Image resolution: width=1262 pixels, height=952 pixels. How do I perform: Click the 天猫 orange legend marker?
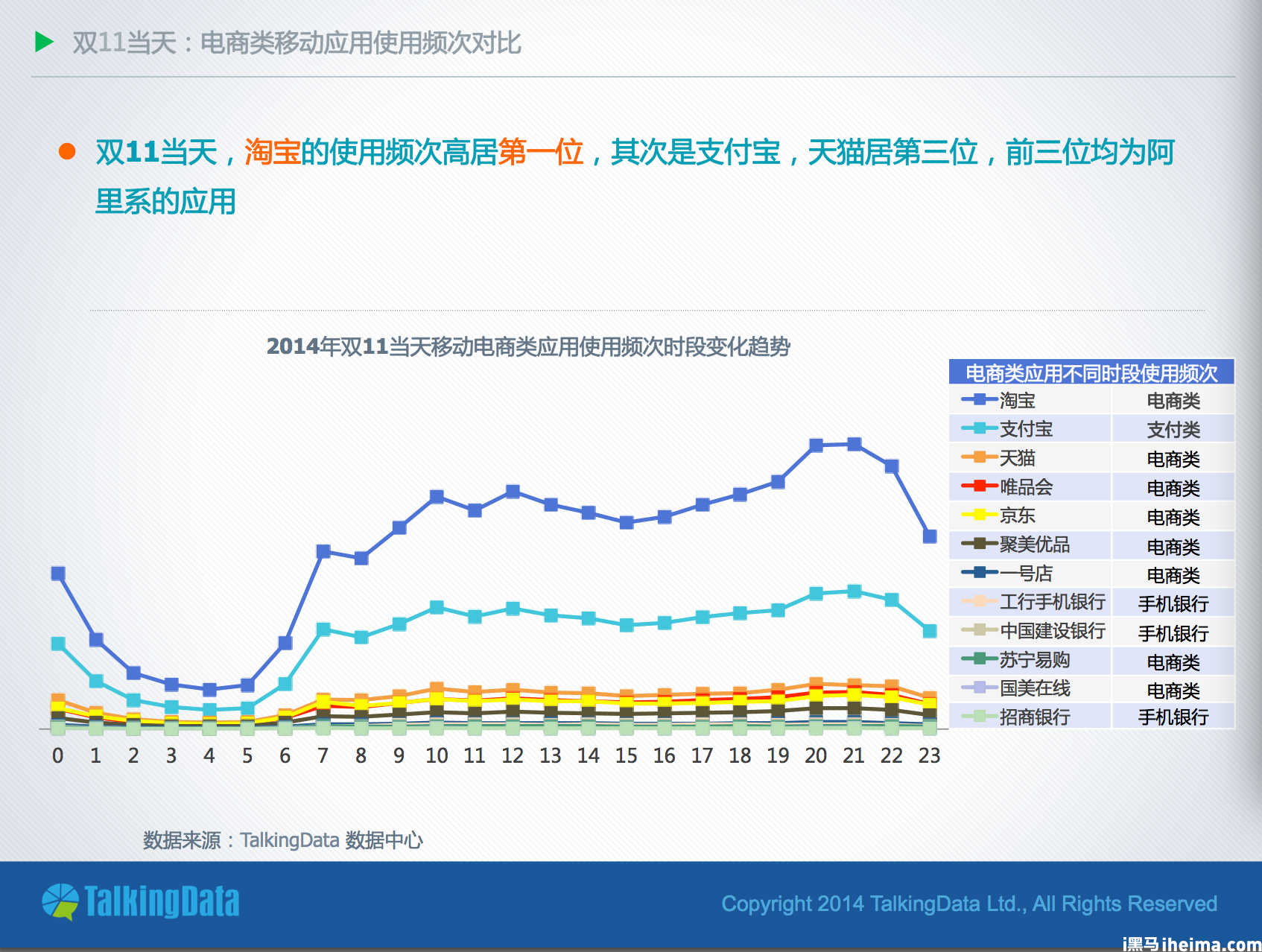[980, 457]
